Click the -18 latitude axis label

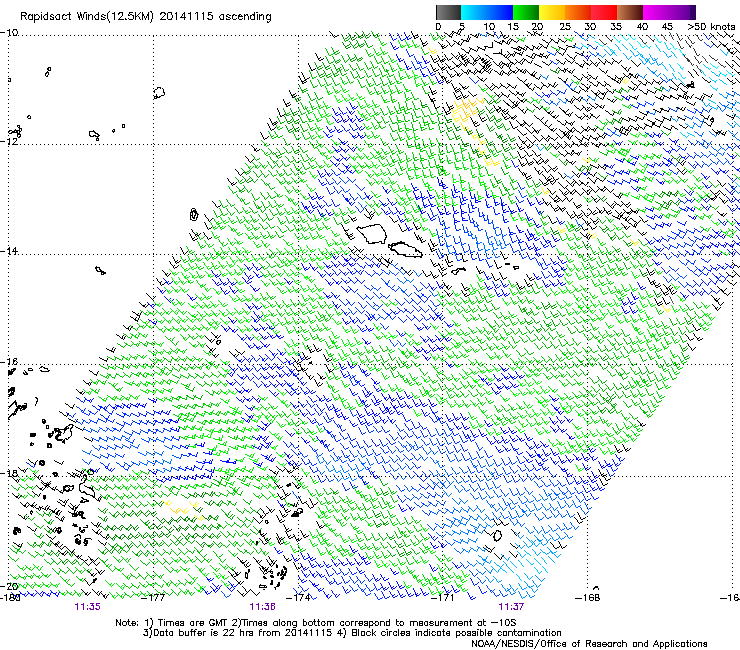click(9, 473)
